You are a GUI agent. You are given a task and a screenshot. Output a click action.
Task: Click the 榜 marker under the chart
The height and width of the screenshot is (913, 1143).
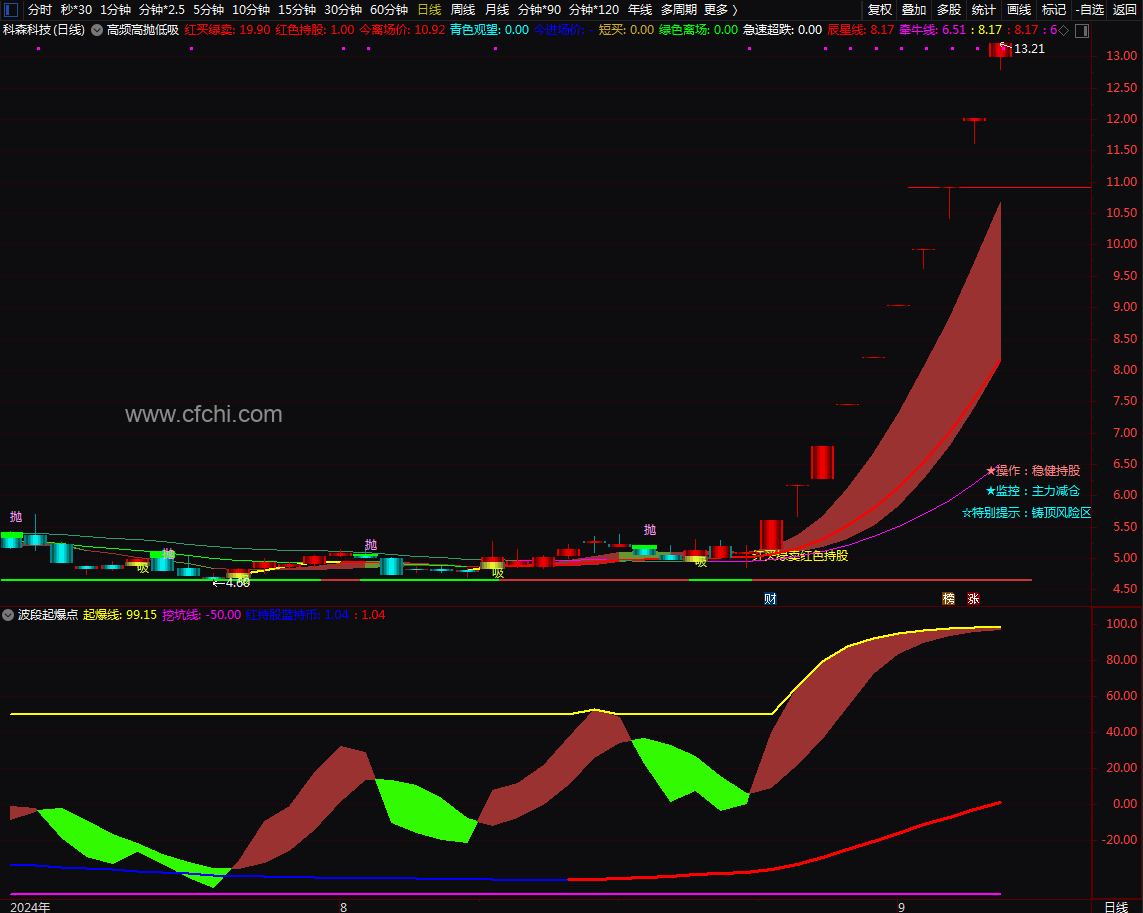click(948, 599)
